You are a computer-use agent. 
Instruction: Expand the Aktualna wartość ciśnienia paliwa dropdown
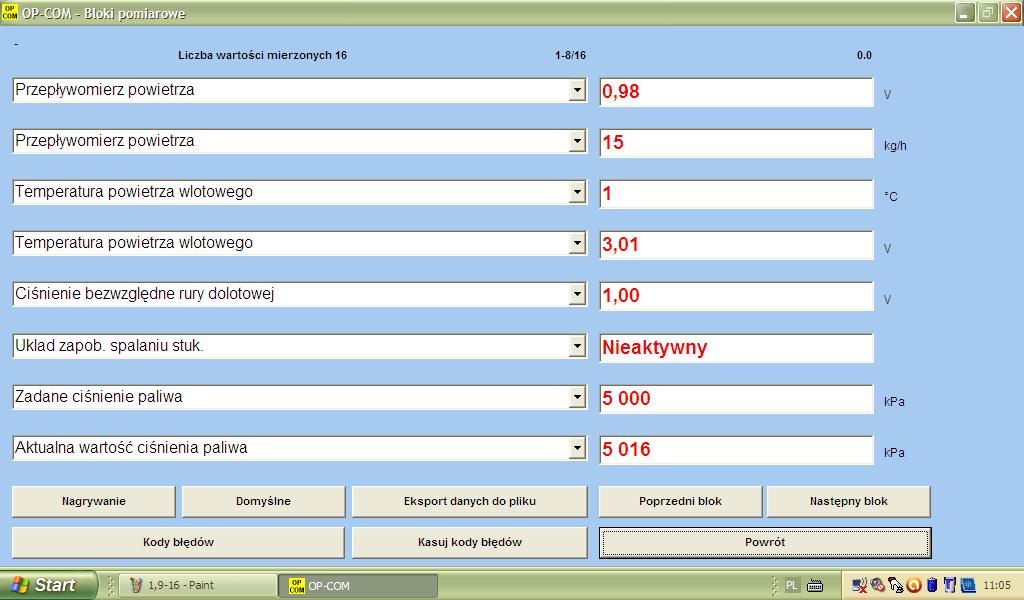577,448
